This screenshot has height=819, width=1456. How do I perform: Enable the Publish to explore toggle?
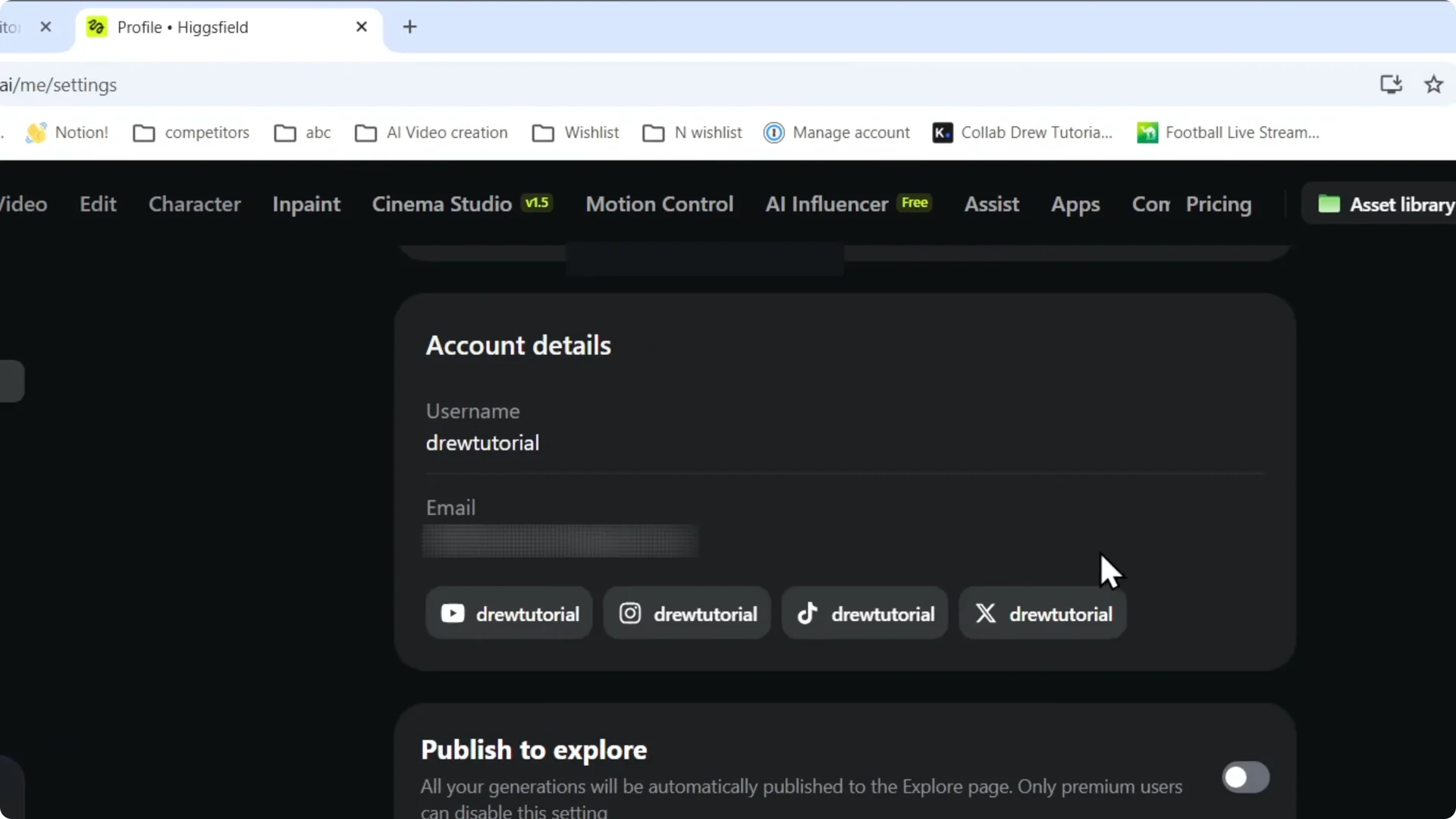pyautogui.click(x=1245, y=777)
